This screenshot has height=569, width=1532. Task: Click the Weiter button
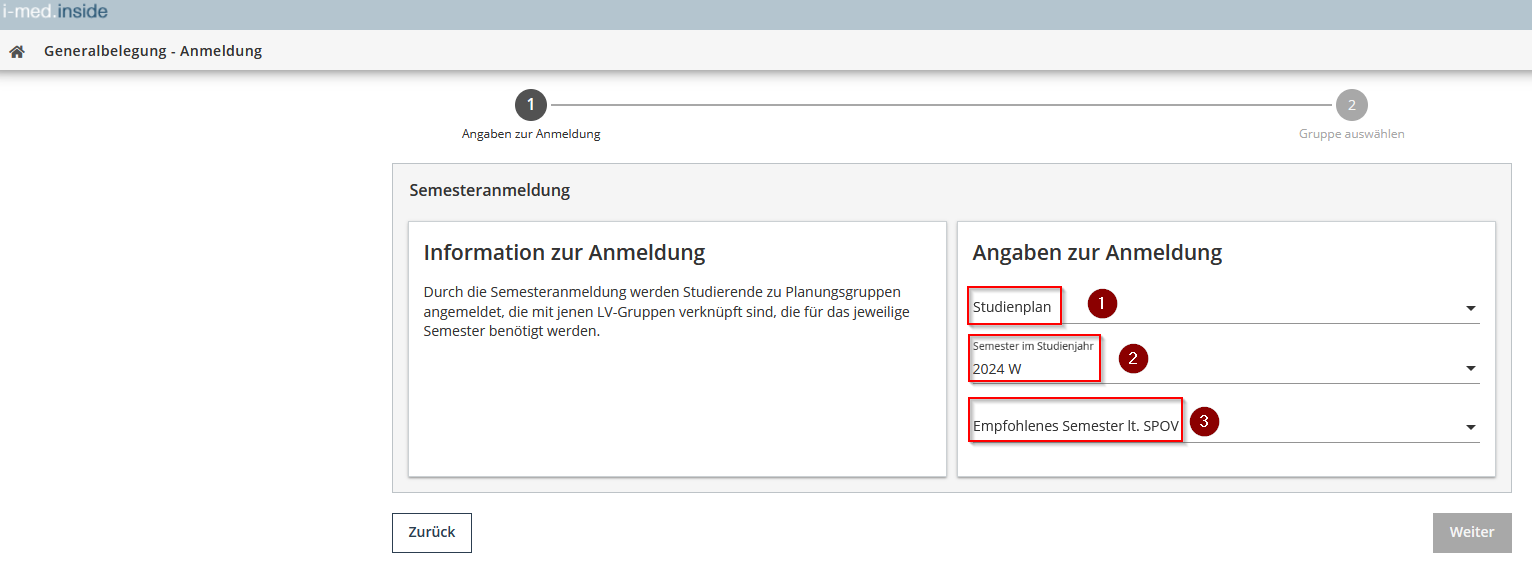[x=1472, y=533]
